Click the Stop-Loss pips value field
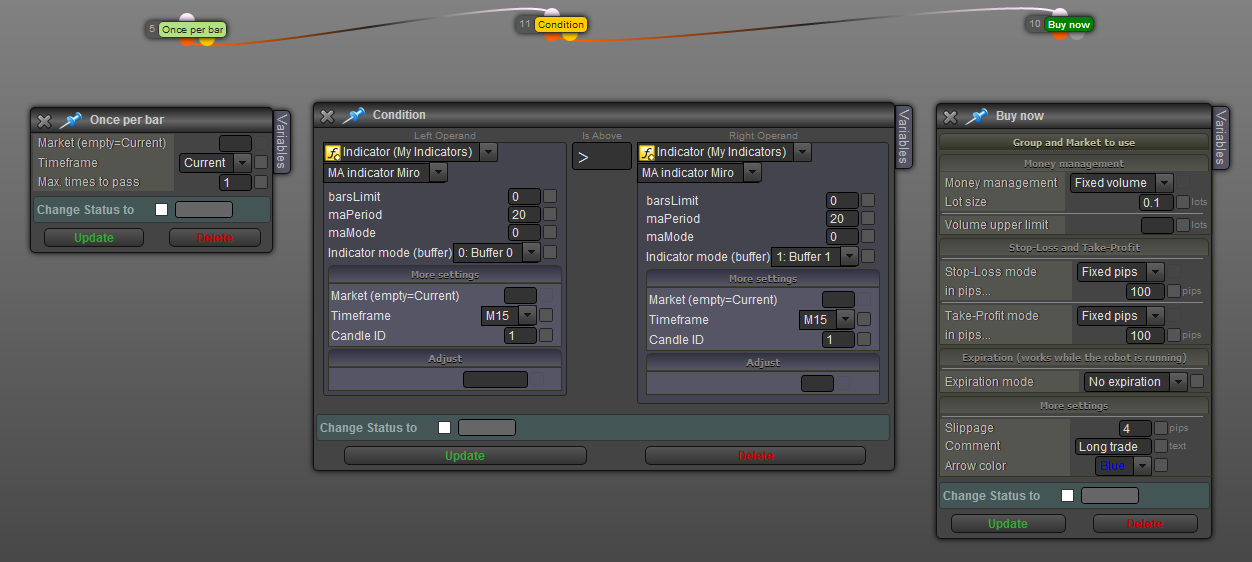This screenshot has width=1252, height=562. click(1145, 292)
